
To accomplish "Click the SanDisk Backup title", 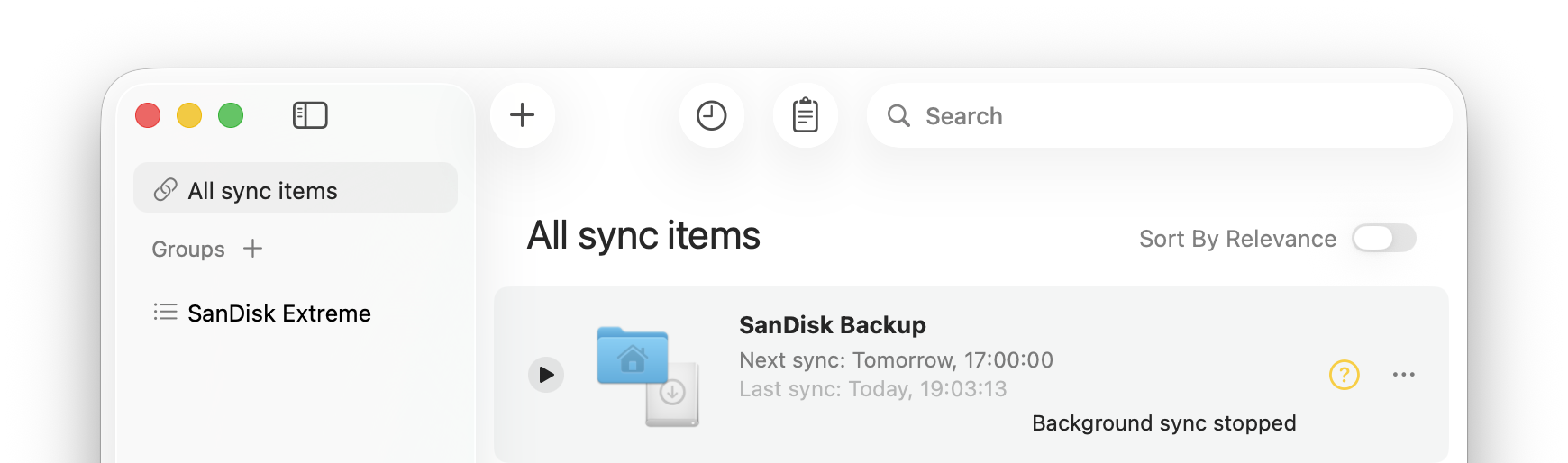I will (832, 325).
